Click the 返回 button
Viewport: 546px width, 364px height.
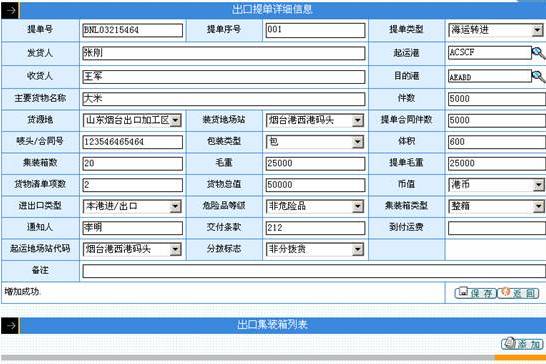pos(518,293)
